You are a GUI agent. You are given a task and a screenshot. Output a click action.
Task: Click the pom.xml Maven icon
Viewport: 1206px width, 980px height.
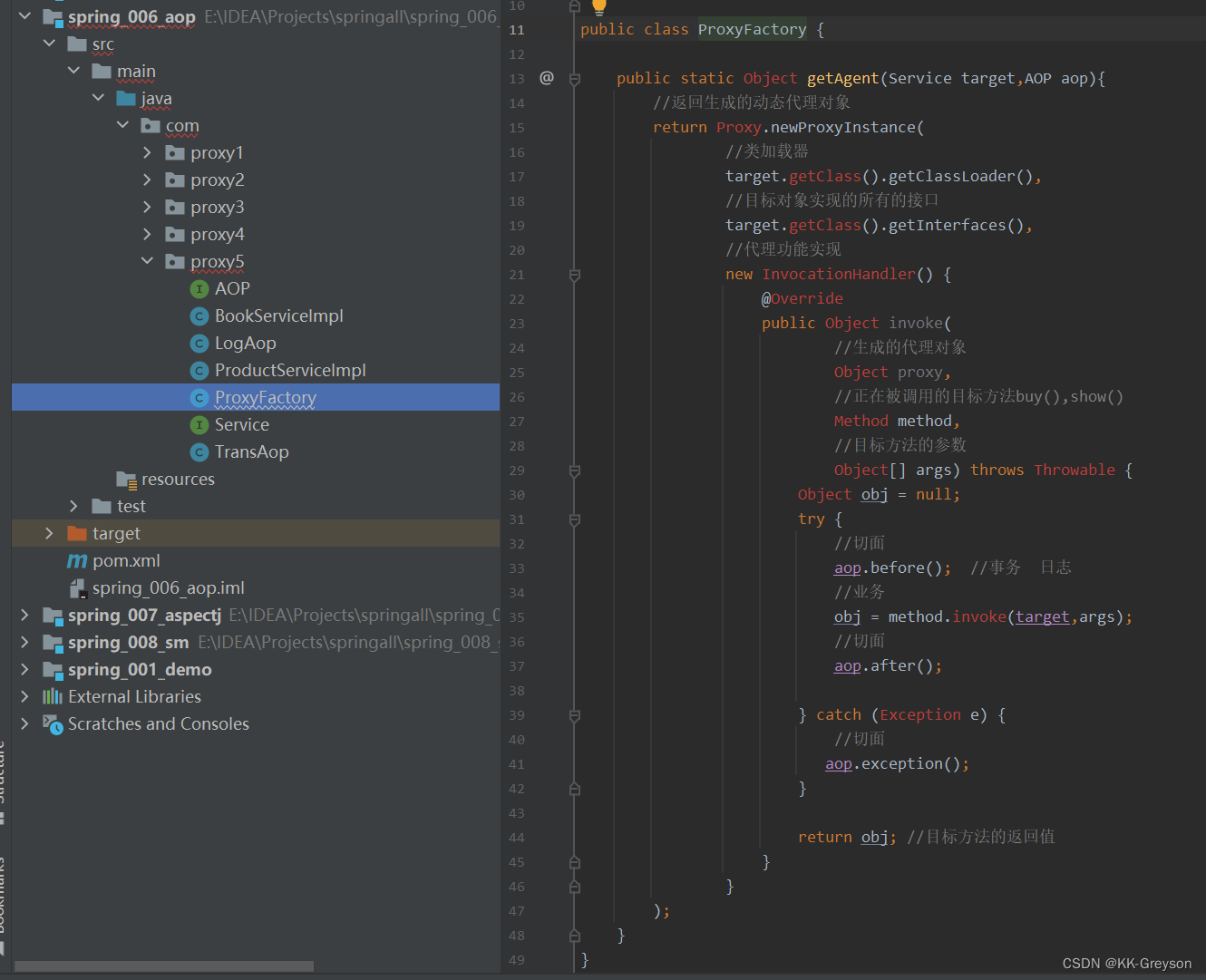point(77,561)
